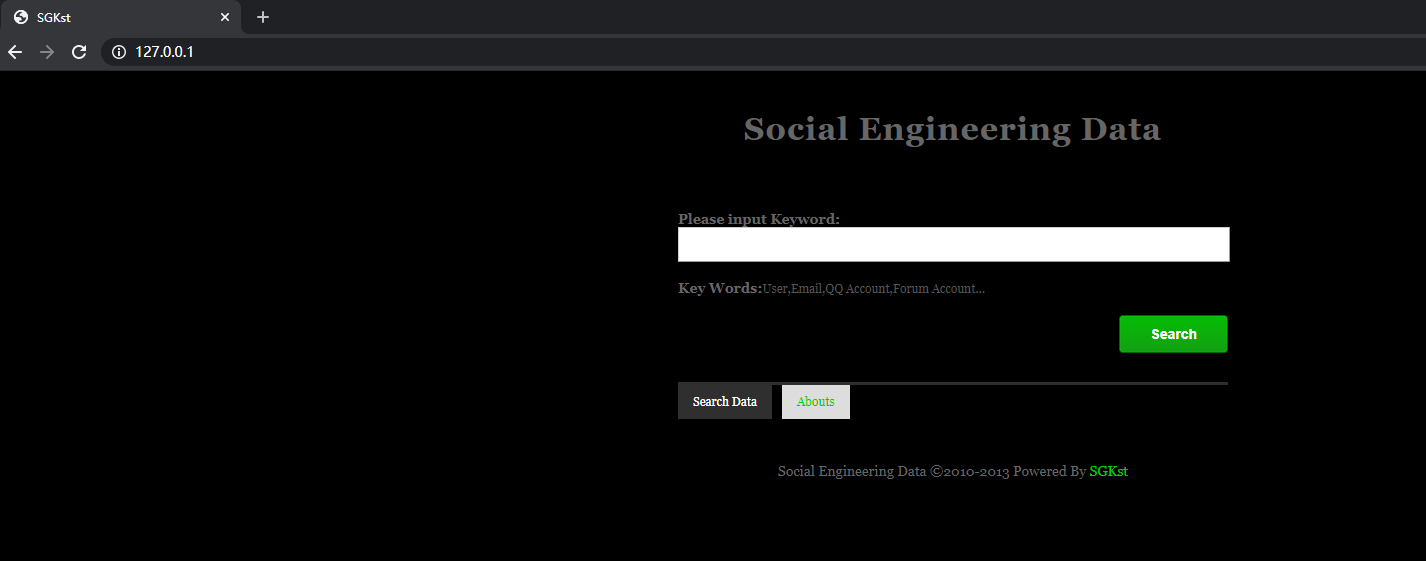This screenshot has height=561, width=1426.
Task: Click the 'User,Email,QQ Account' hint text
Action: pos(873,289)
